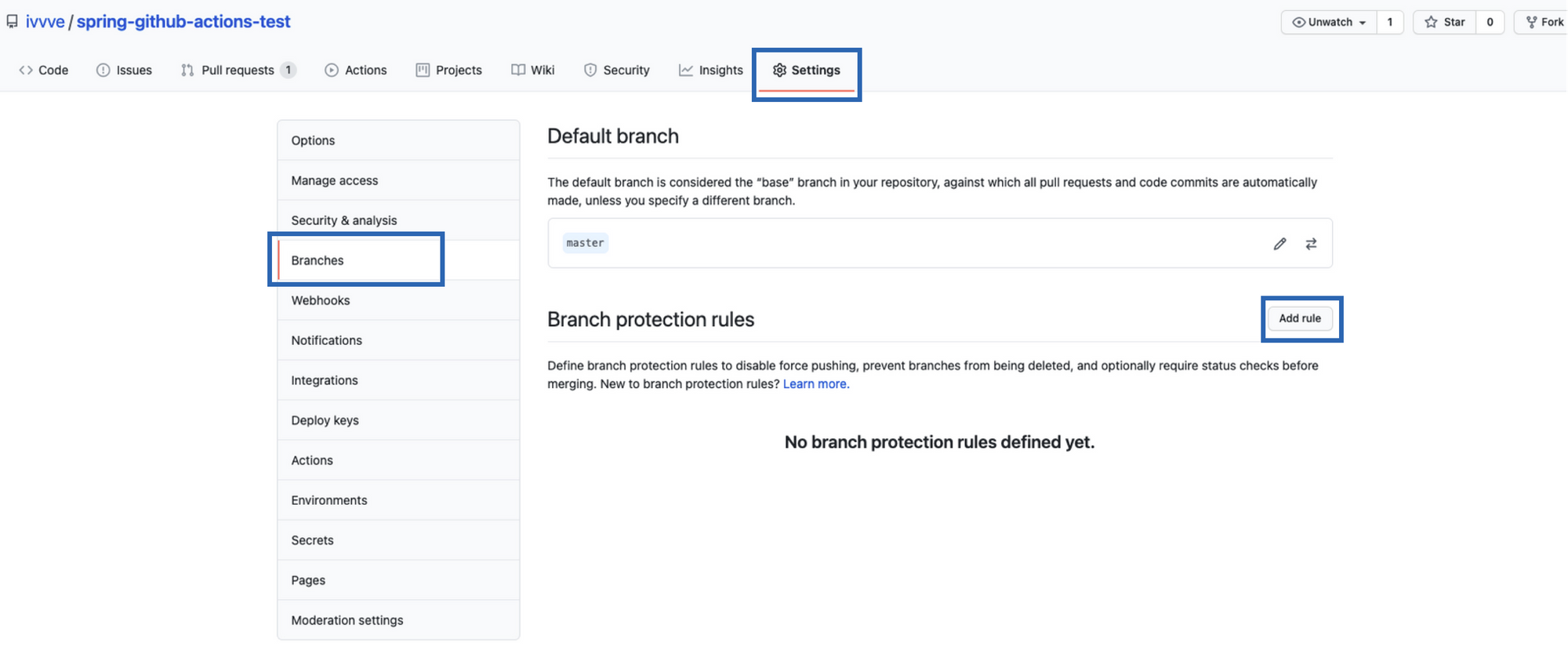
Task: Open Options in the settings sidebar
Action: pyautogui.click(x=398, y=140)
